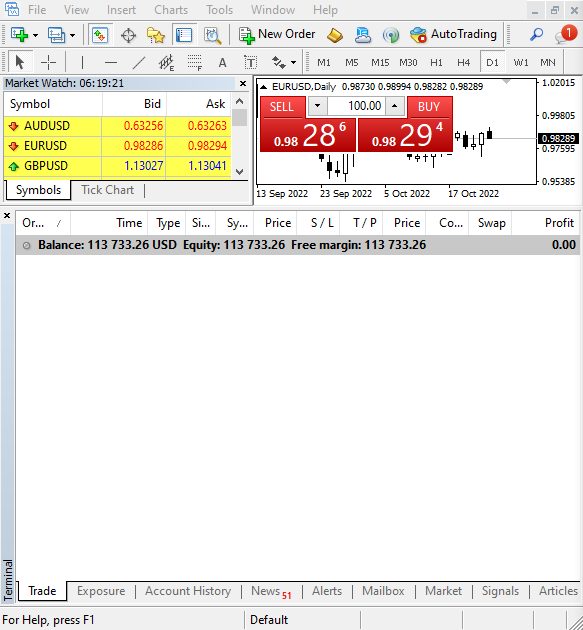This screenshot has width=583, height=630.
Task: Click the 100.00 volume input field
Action: point(356,106)
